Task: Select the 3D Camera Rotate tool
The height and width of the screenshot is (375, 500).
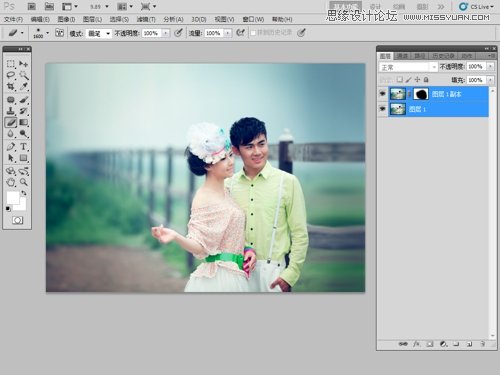Action: (x=23, y=171)
